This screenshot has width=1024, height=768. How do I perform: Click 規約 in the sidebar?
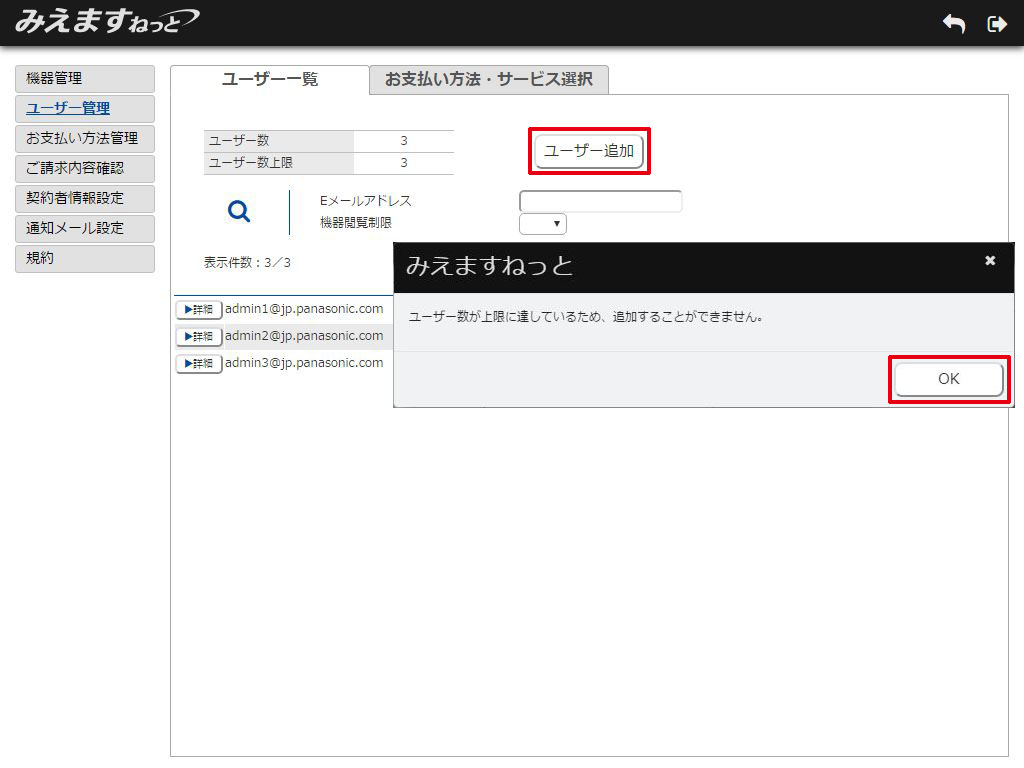pyautogui.click(x=85, y=258)
